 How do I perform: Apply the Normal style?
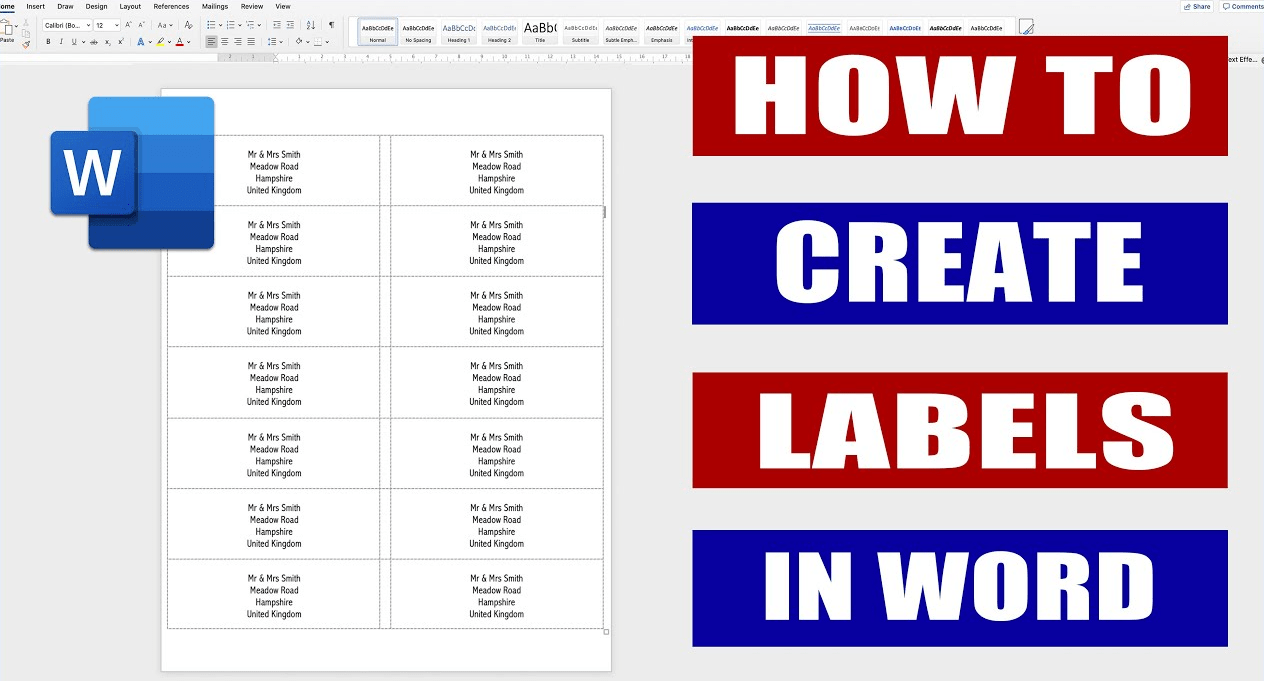pos(378,32)
